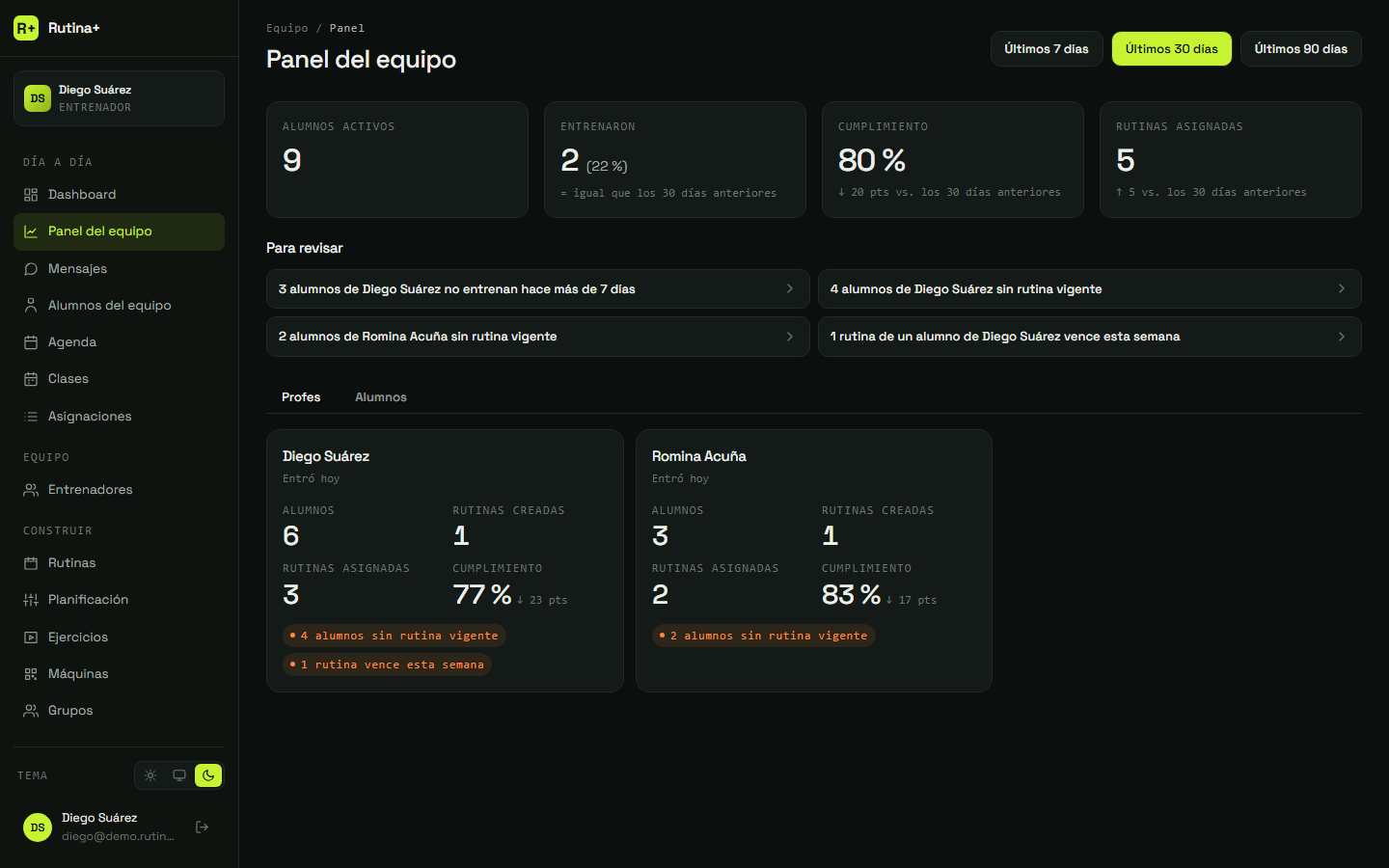Open Mensajes via its chat bubble icon
Image resolution: width=1389 pixels, height=868 pixels.
coord(31,269)
